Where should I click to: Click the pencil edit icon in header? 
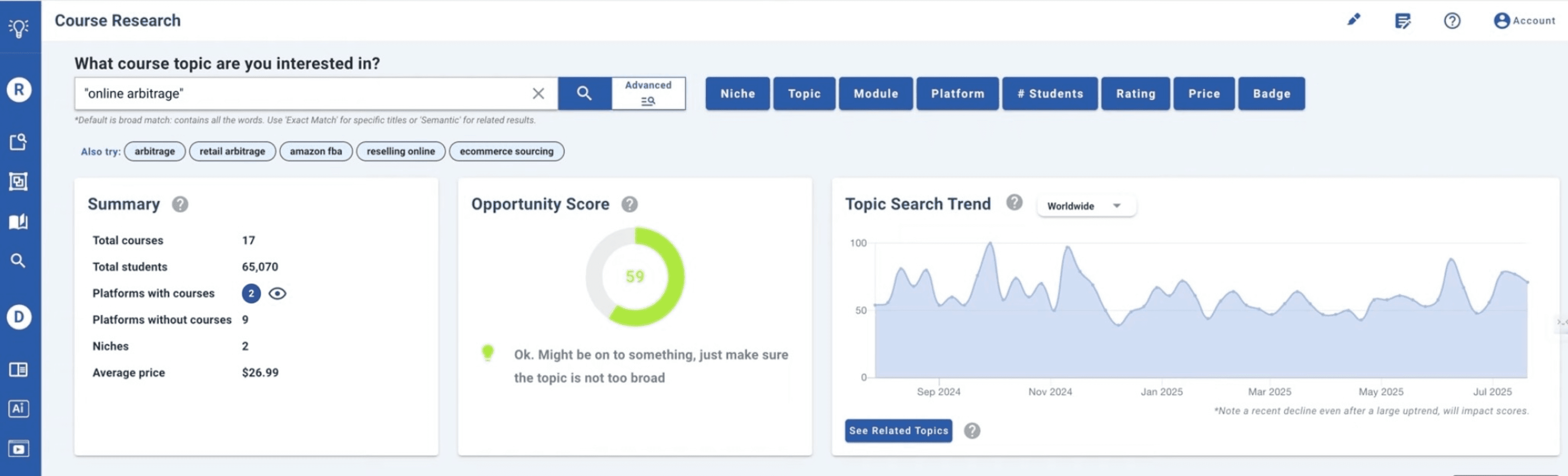1354,20
